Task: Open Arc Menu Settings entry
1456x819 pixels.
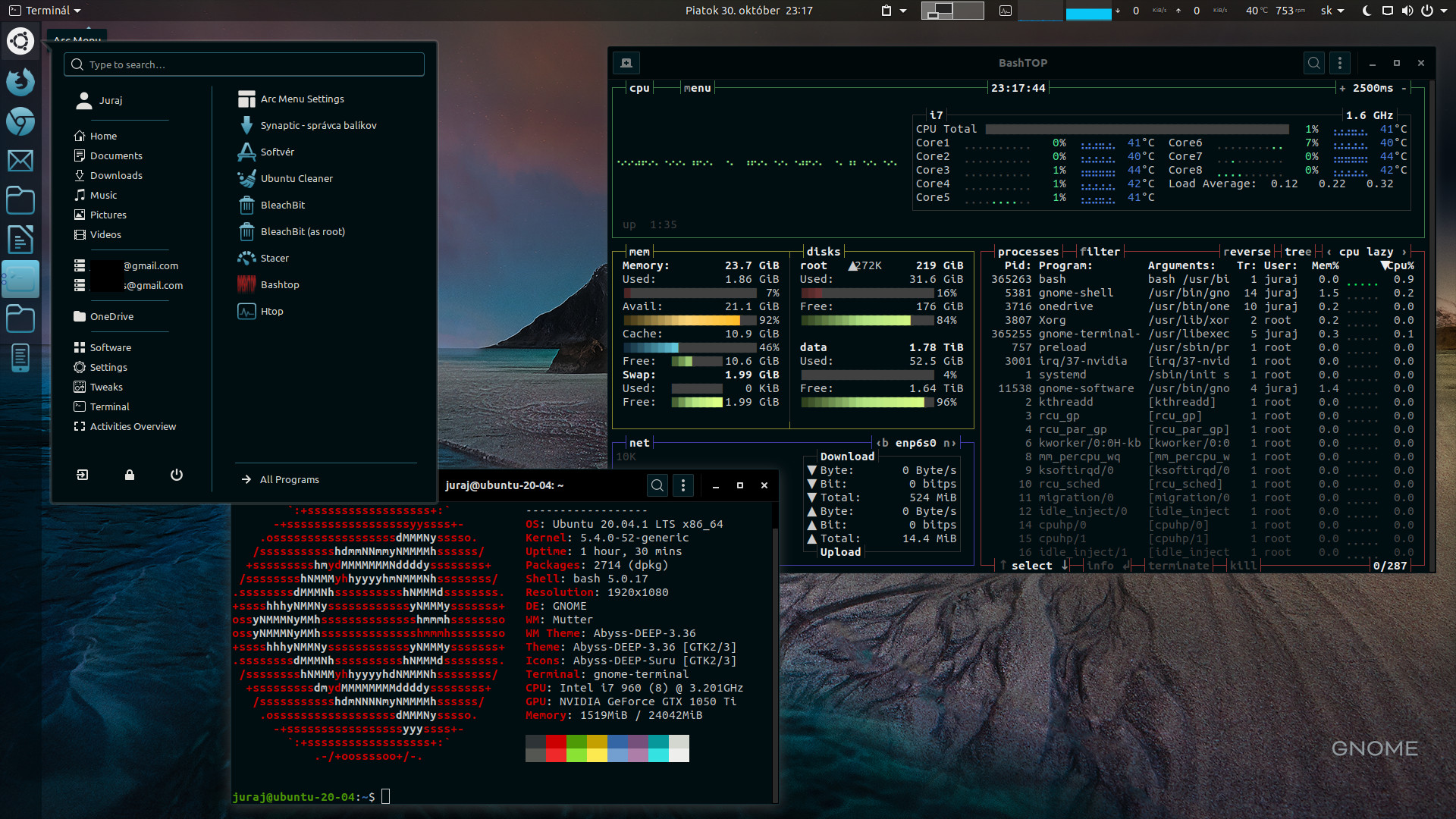Action: (x=290, y=99)
